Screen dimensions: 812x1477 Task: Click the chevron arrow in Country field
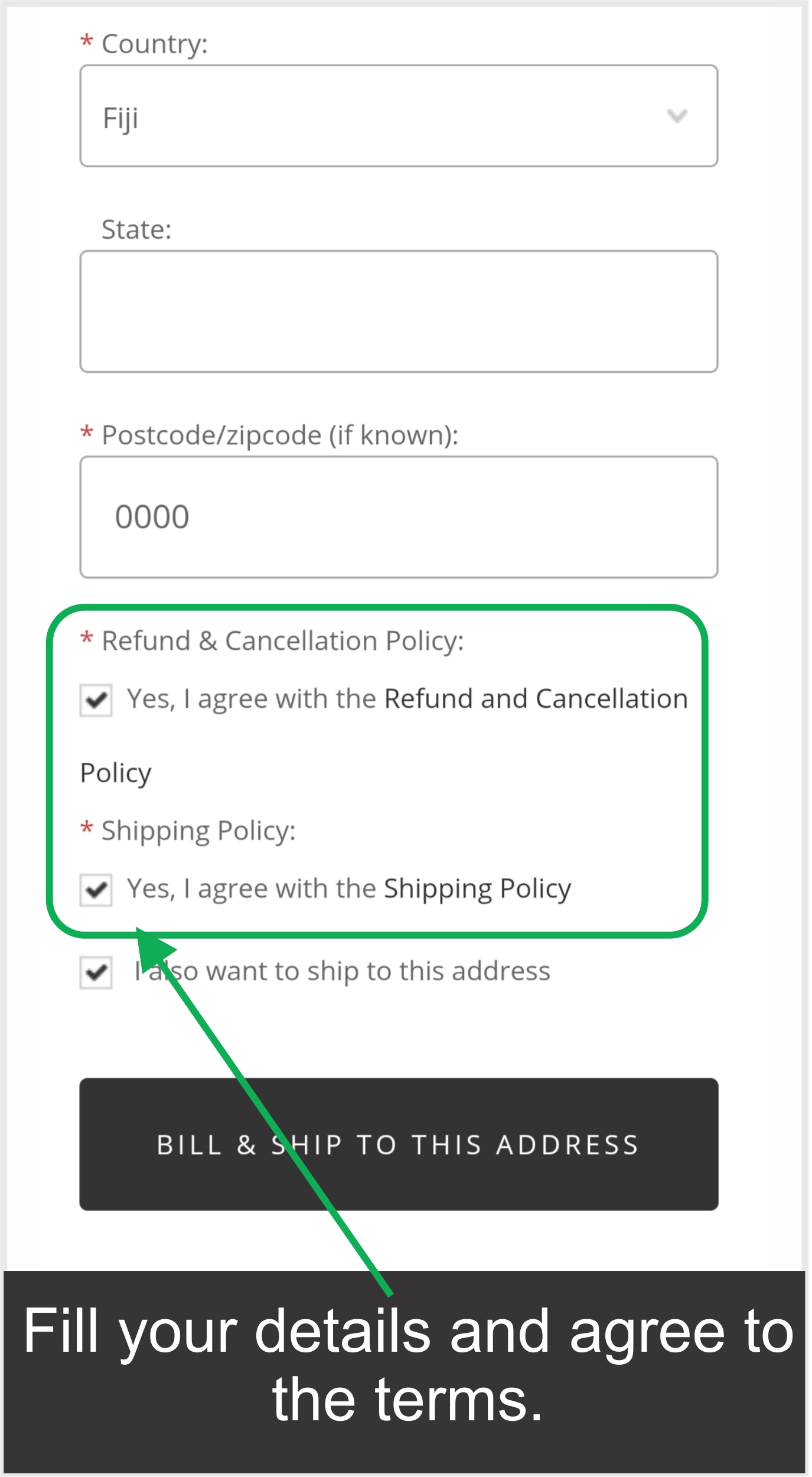click(677, 116)
